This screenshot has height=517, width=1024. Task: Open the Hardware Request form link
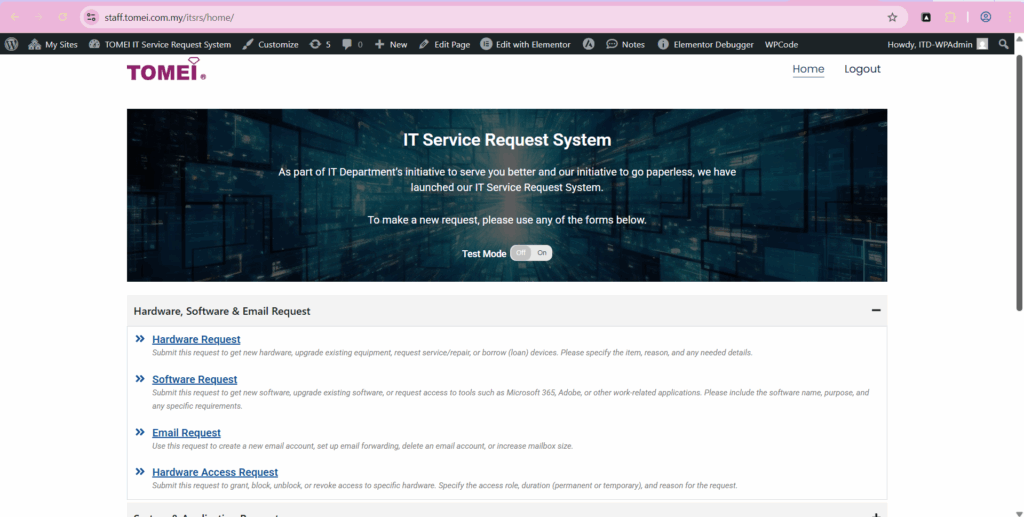point(196,340)
